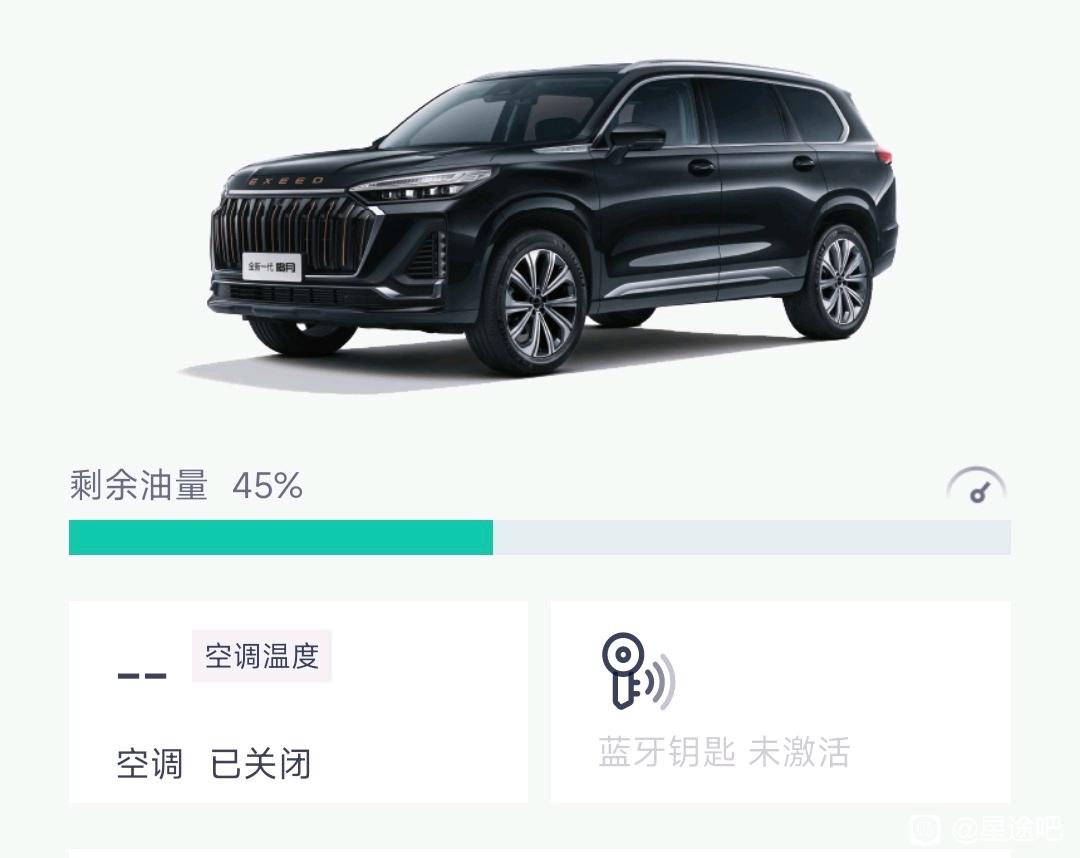This screenshot has height=858, width=1080.
Task: Click the green filled portion of fuel bar
Action: (281, 537)
